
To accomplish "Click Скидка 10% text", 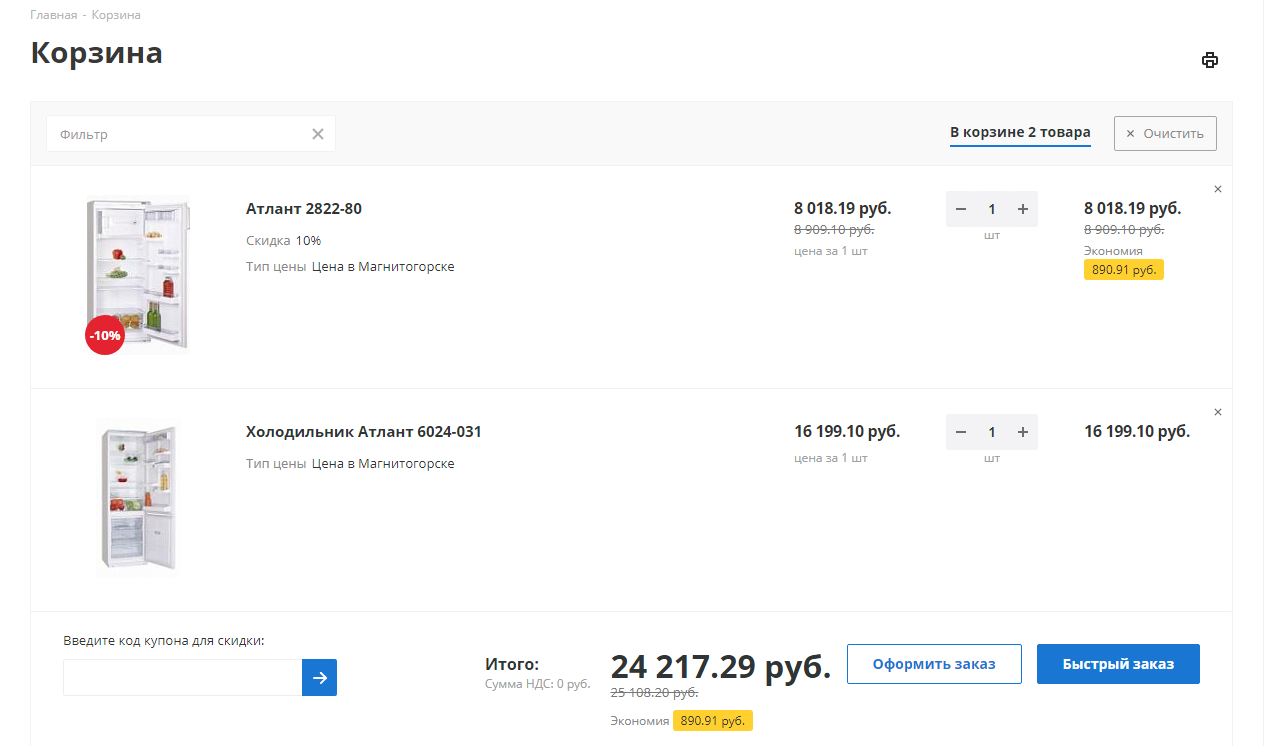I will [x=284, y=240].
